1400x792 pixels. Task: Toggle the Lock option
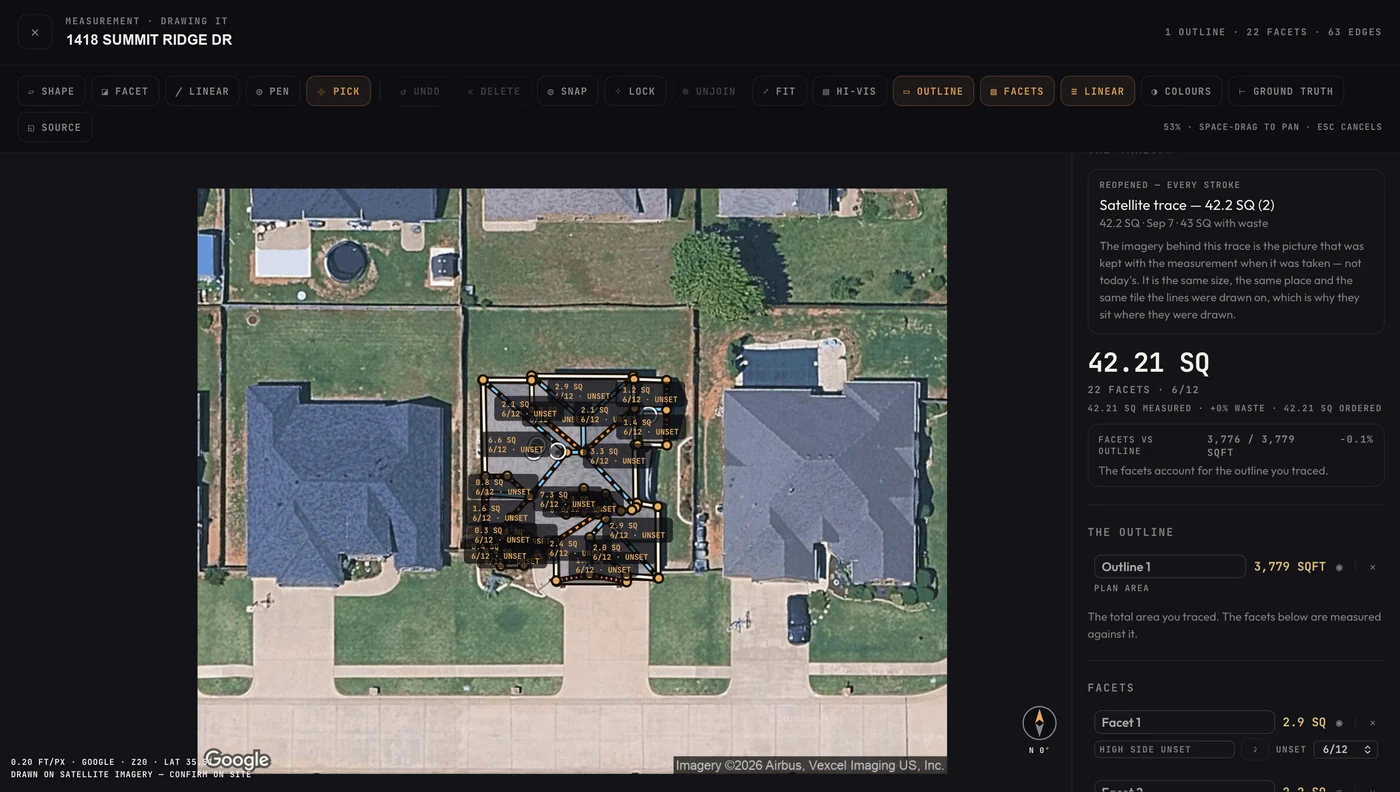pos(635,91)
